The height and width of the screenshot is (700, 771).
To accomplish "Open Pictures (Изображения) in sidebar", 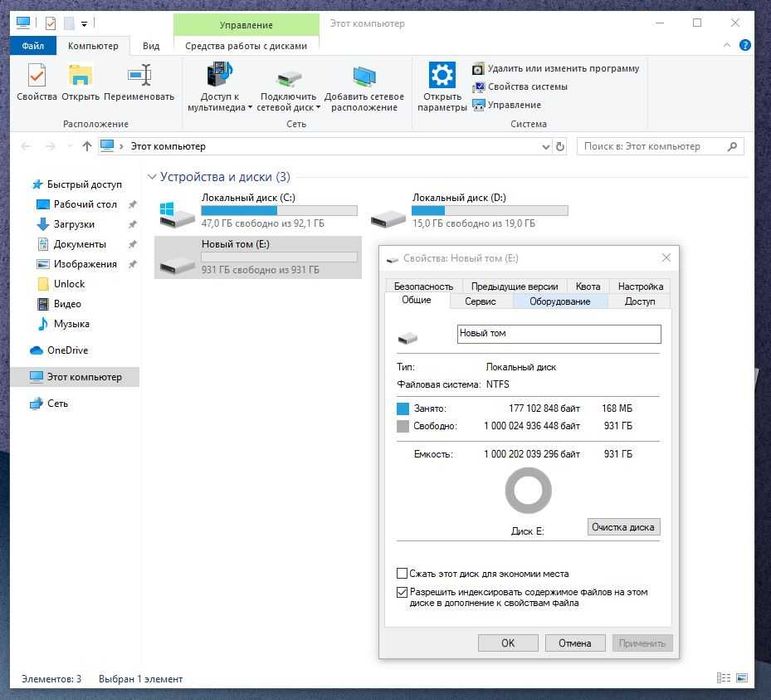I will 78,264.
